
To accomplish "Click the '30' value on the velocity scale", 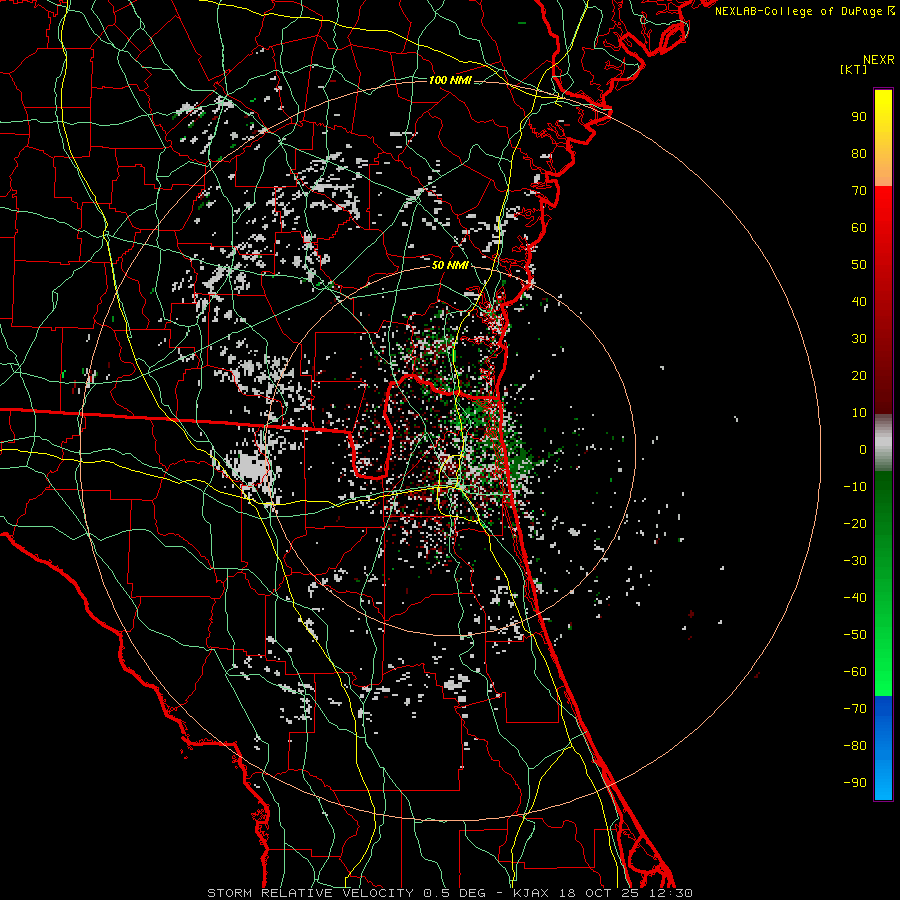I will (x=859, y=339).
